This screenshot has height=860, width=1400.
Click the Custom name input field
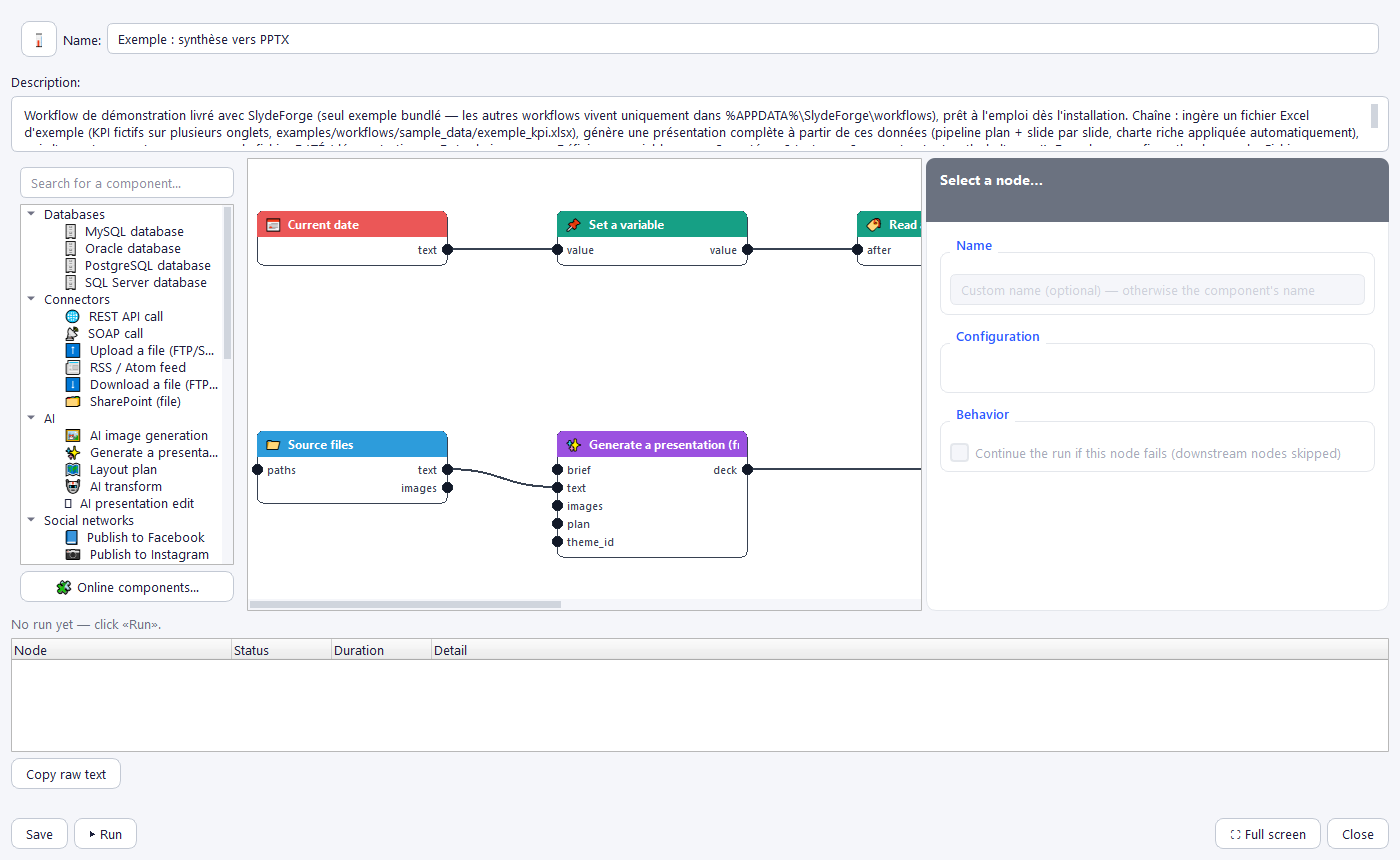[1157, 290]
